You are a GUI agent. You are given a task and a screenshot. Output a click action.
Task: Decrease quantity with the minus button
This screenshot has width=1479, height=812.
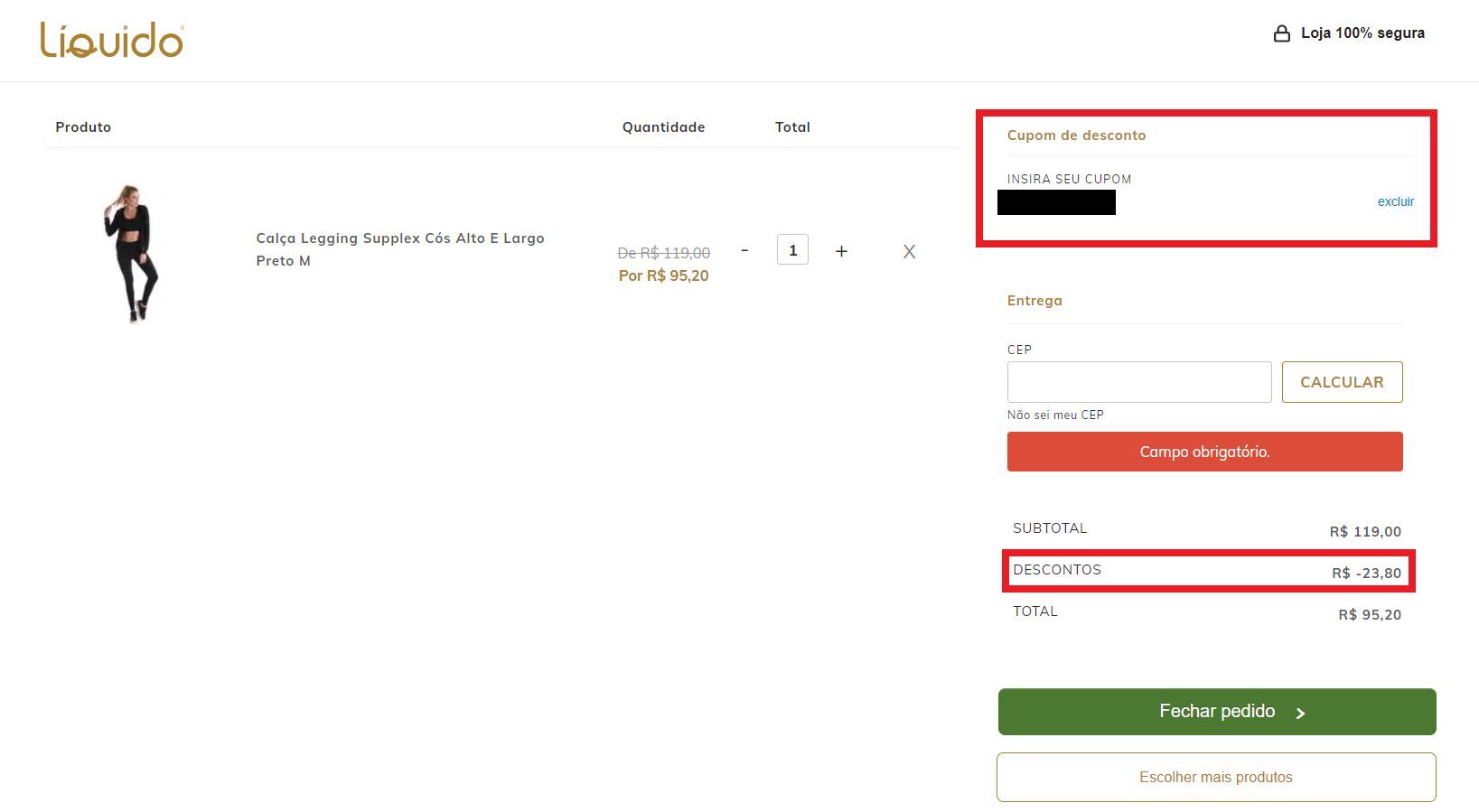744,251
